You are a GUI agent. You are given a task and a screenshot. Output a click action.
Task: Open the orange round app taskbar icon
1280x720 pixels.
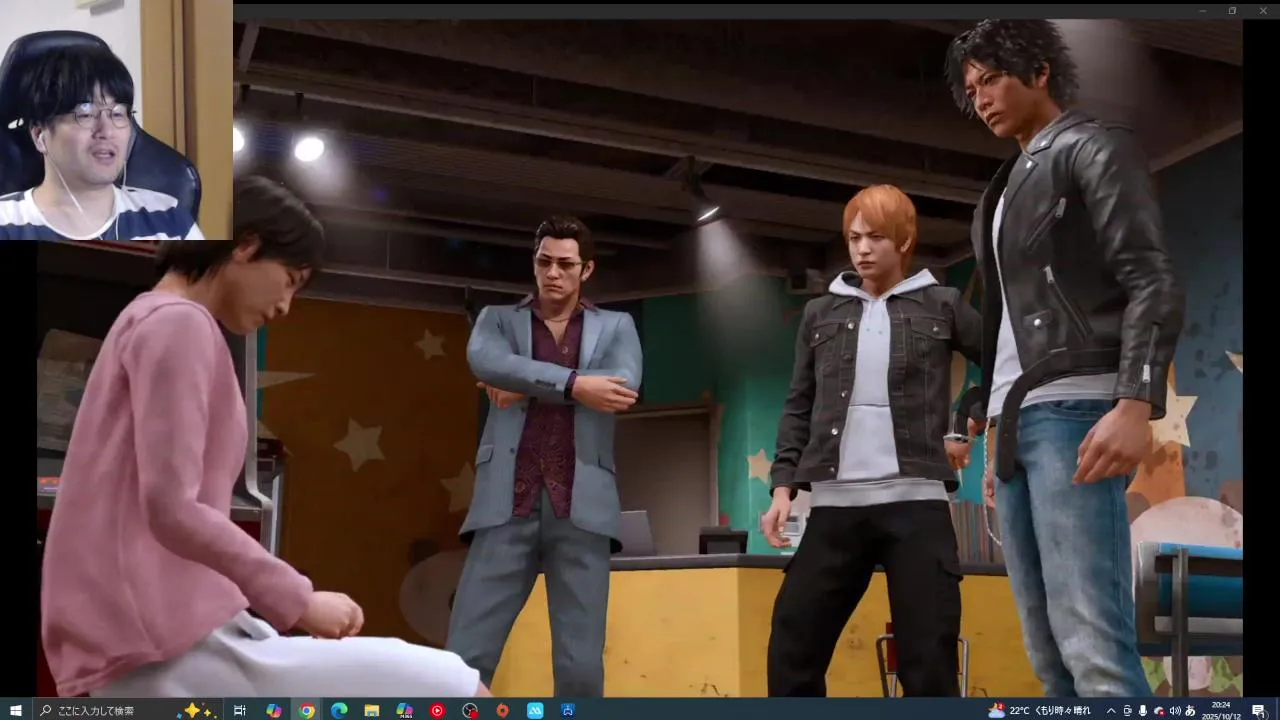[x=502, y=710]
